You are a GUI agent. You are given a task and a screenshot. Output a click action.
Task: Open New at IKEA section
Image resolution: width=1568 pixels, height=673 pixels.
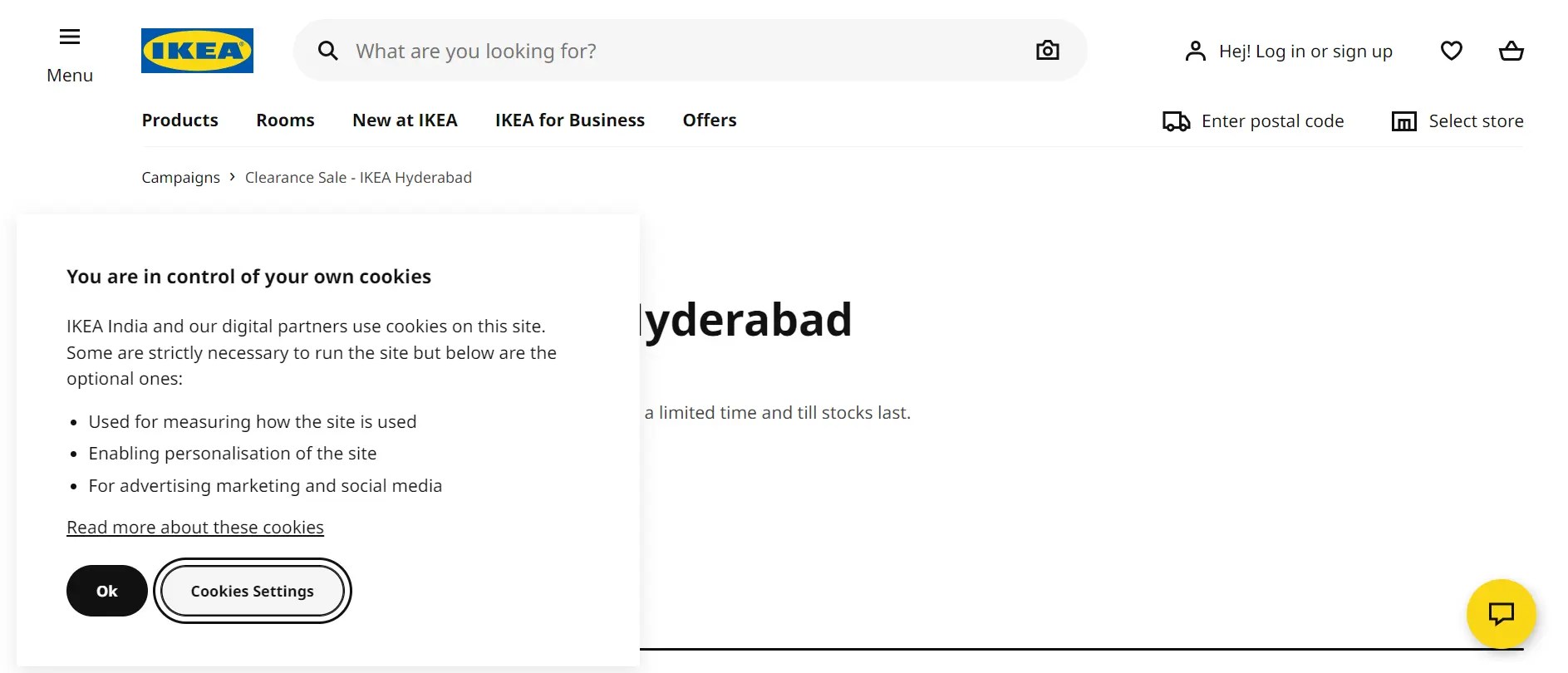(405, 120)
